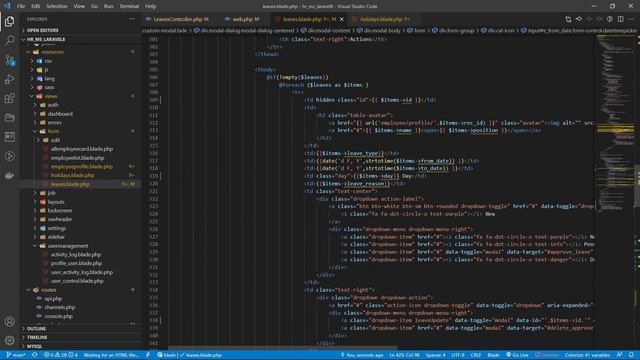Open the Help menu
This screenshot has height=360, width=640.
coord(151,6)
